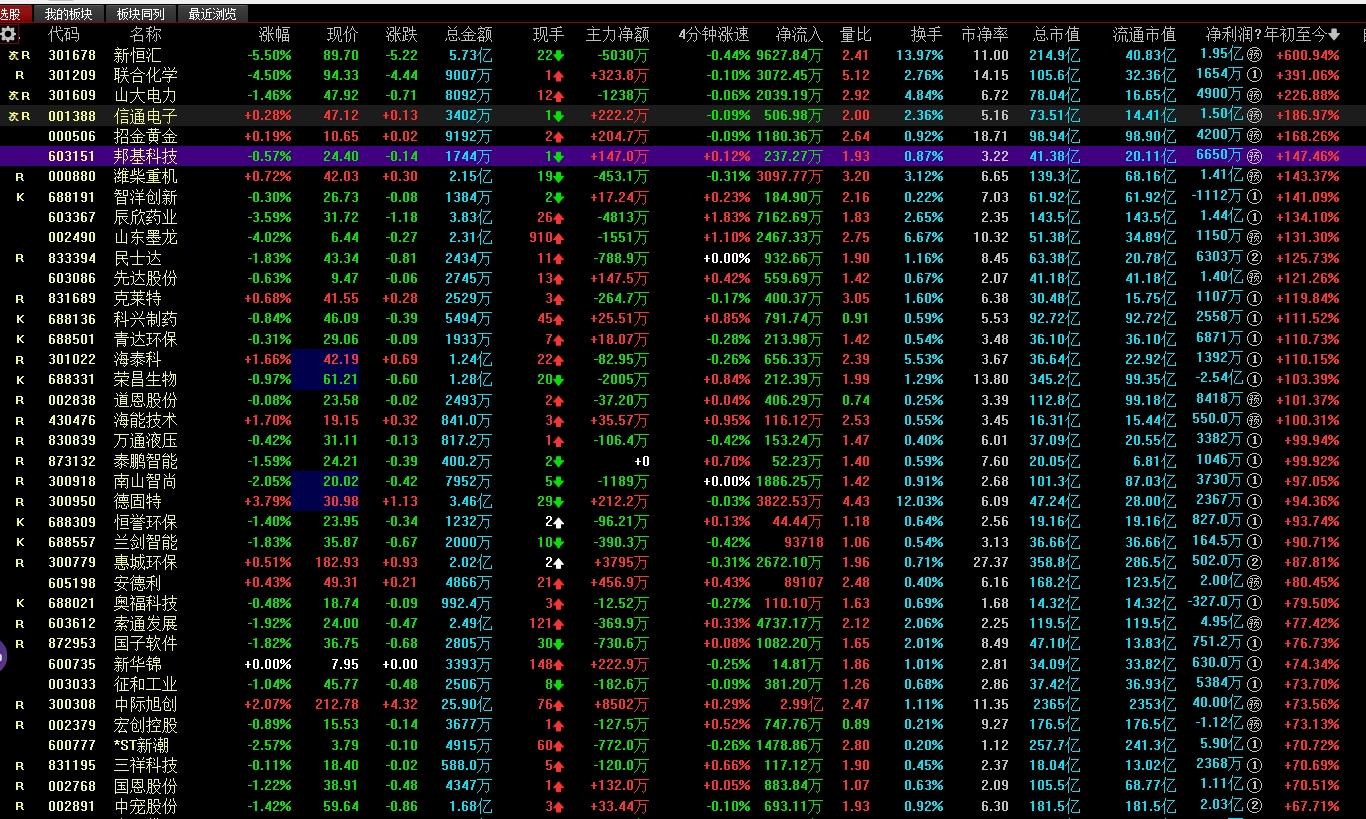Click the year-to-date value +600.94%
Screen dimensions: 1366x819
[x=1306, y=55]
